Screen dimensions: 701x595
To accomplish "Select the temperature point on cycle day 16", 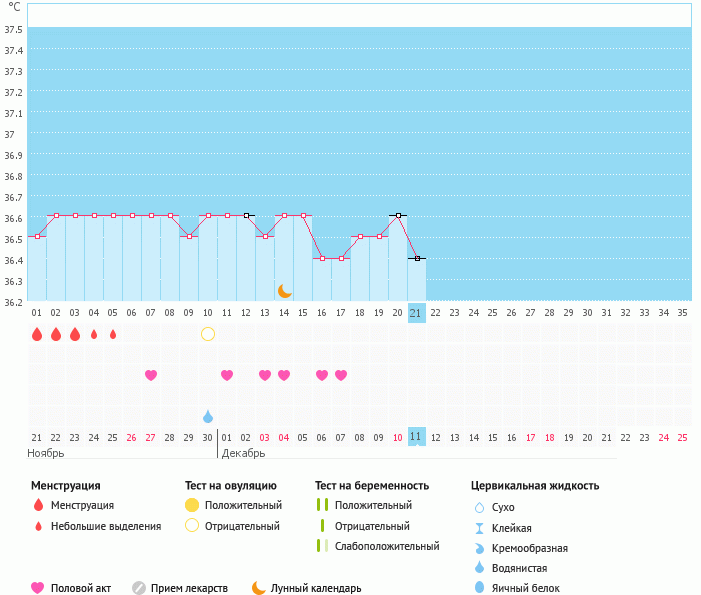I will (322, 258).
